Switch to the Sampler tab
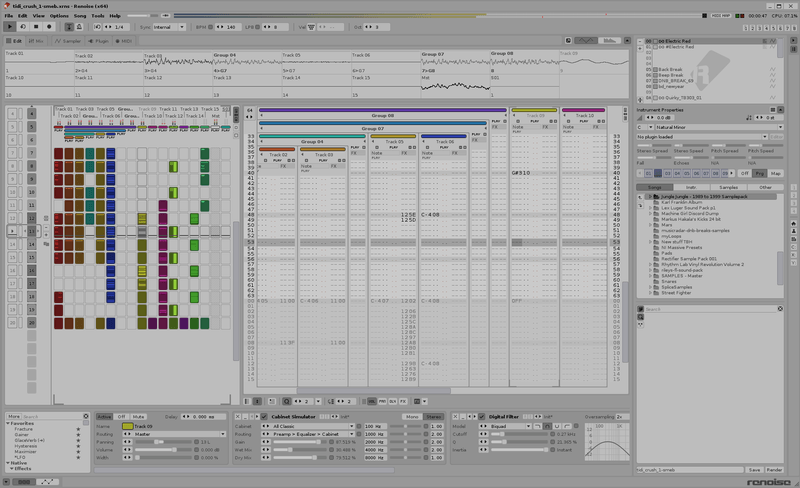 (68, 41)
